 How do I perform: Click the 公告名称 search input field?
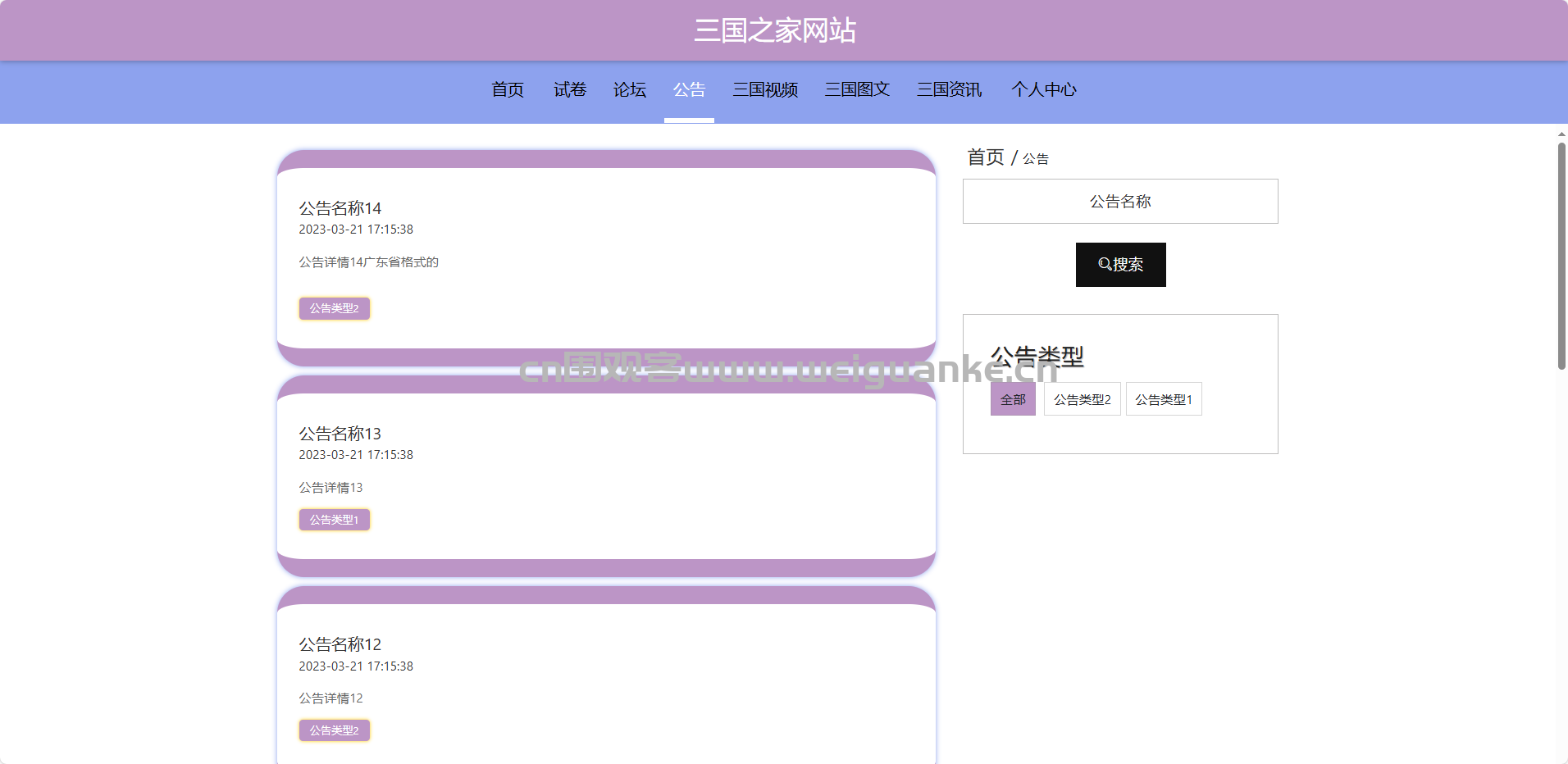click(1120, 202)
